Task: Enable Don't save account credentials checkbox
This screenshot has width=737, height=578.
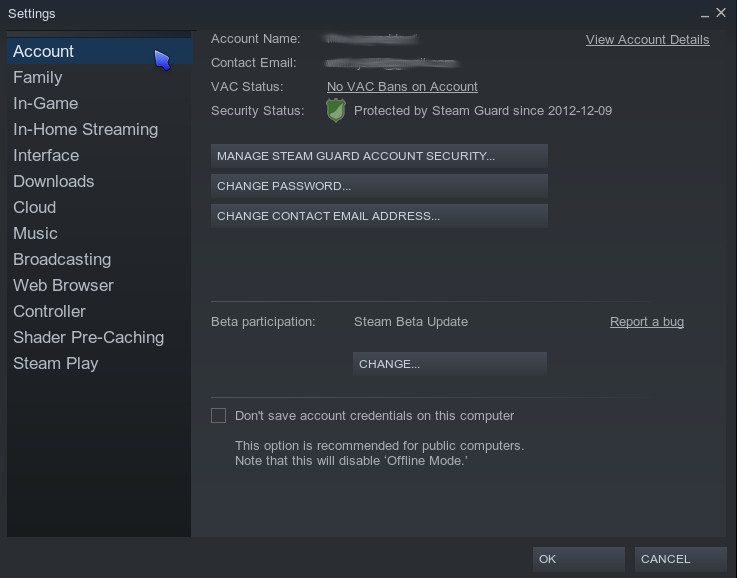Action: [218, 415]
